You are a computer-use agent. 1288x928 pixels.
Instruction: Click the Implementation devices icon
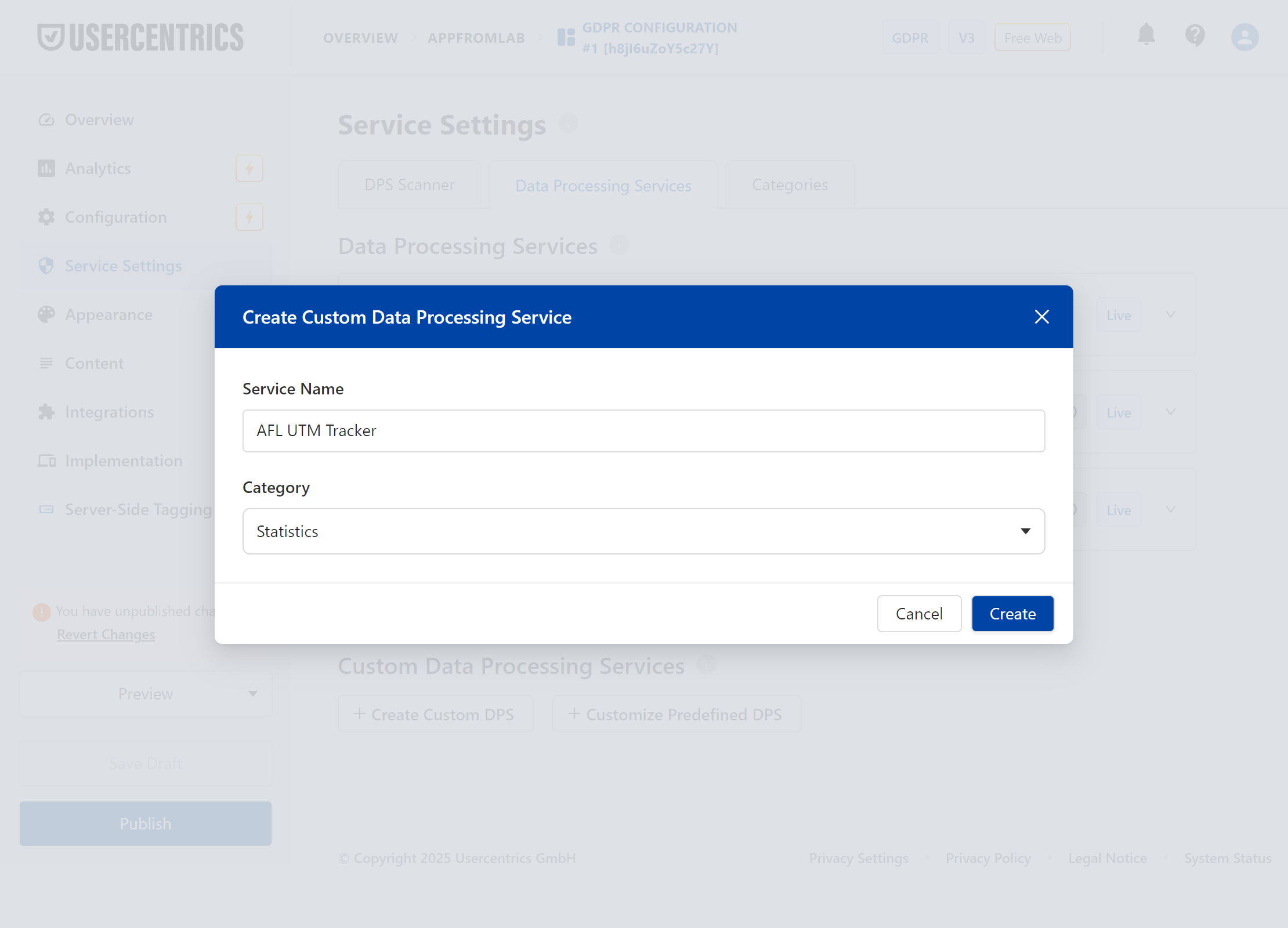[x=46, y=461]
